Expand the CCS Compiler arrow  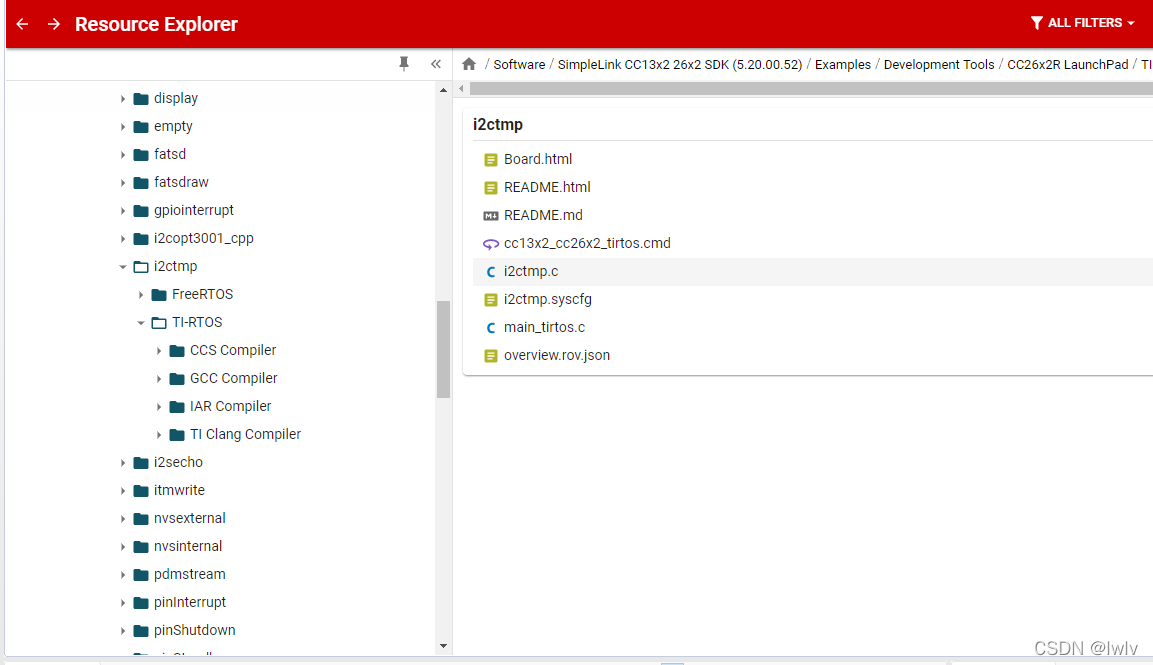pos(159,351)
